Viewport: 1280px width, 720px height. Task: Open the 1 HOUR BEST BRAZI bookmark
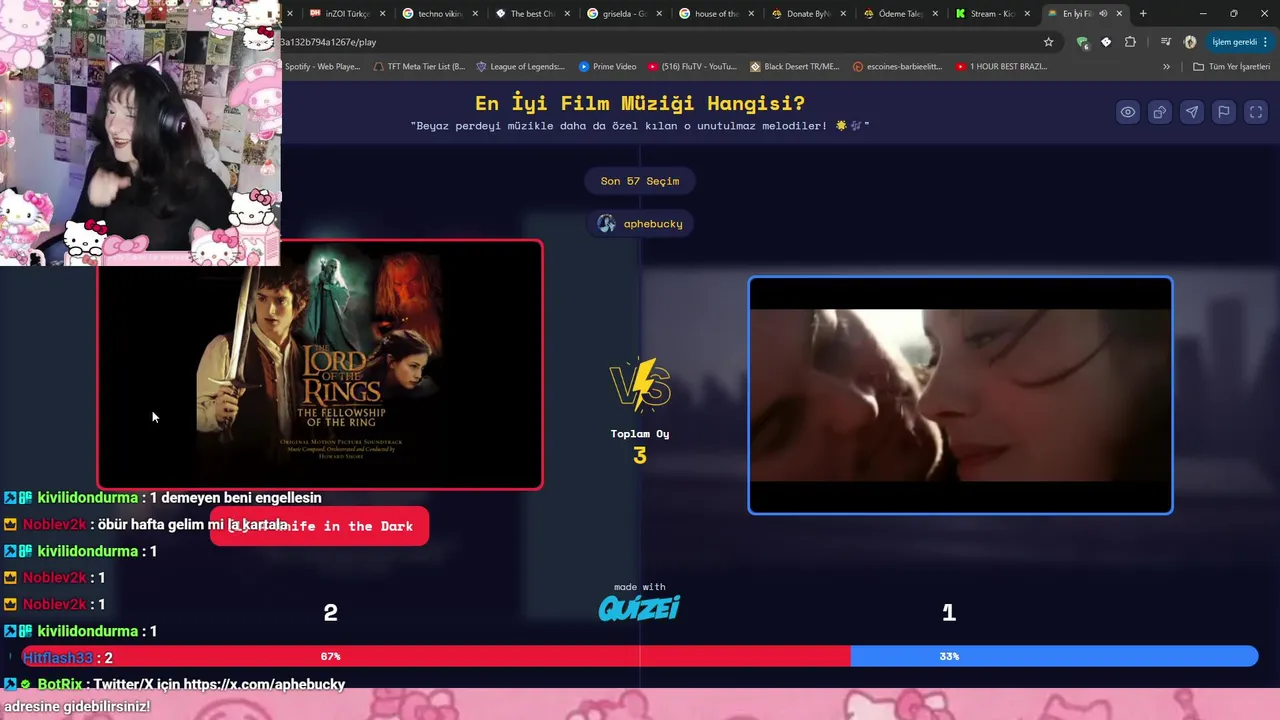pos(1001,67)
